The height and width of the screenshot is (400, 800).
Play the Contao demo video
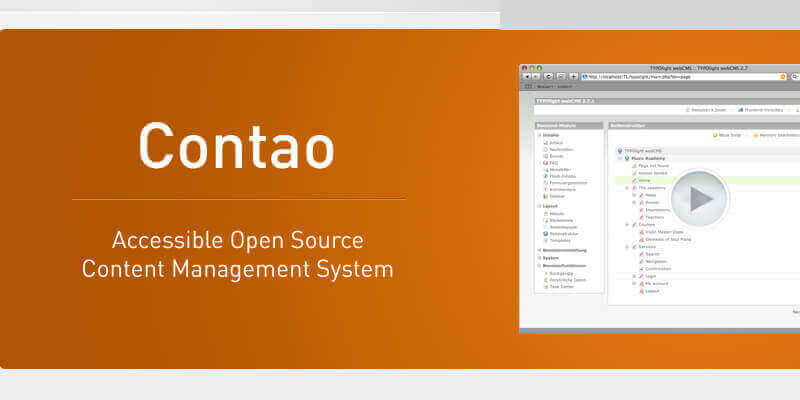click(699, 198)
